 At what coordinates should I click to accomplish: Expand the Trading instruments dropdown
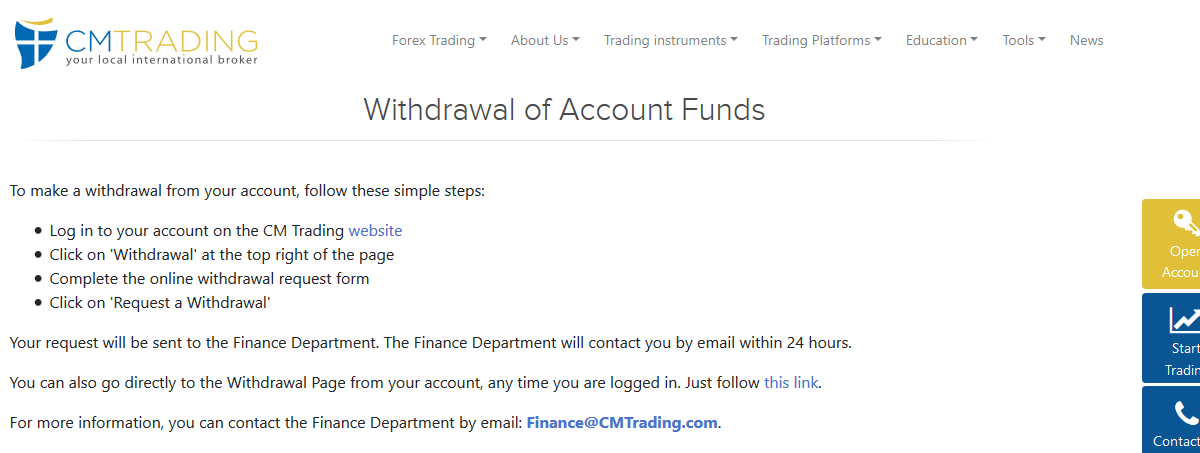671,41
